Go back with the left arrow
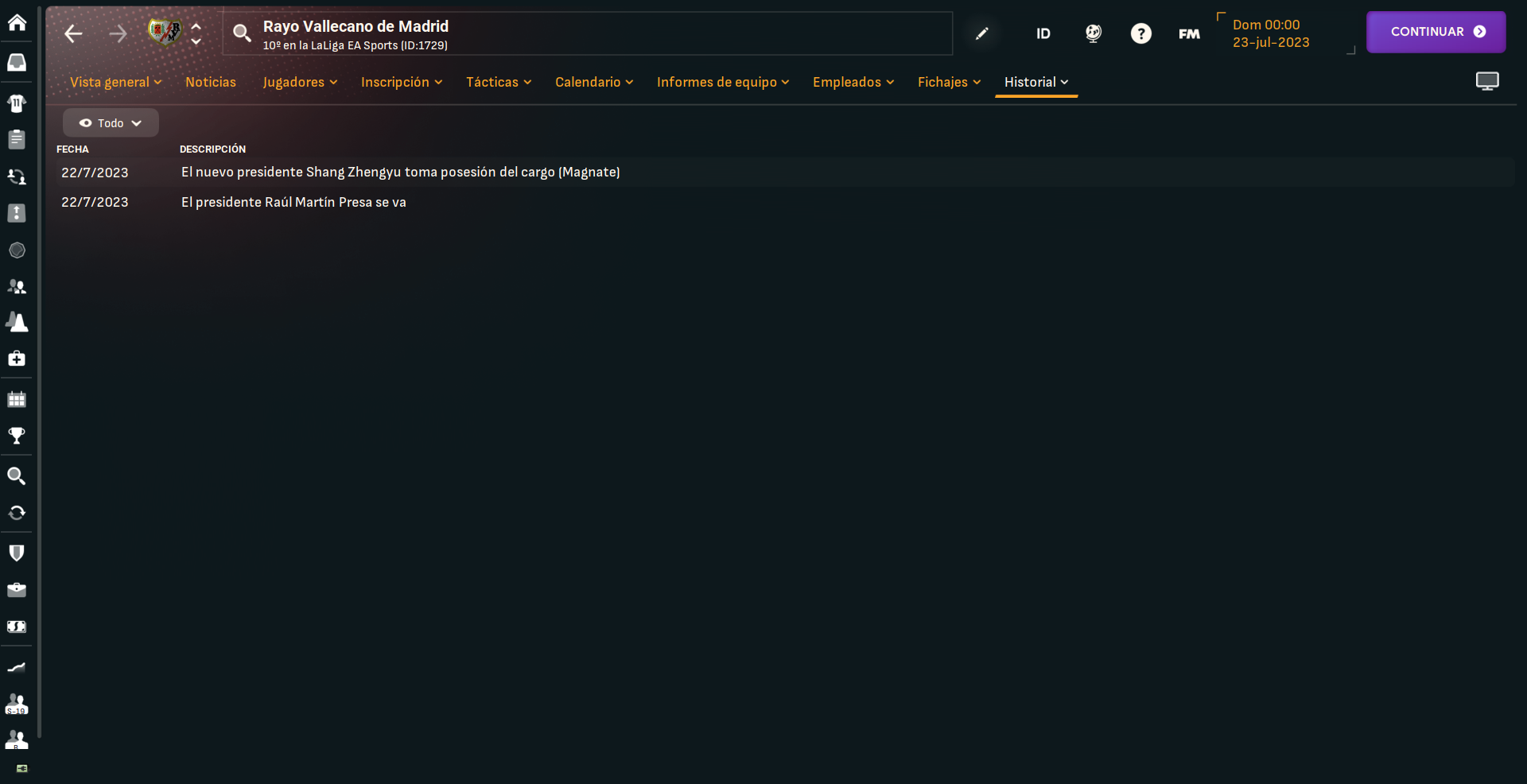 pos(73,33)
